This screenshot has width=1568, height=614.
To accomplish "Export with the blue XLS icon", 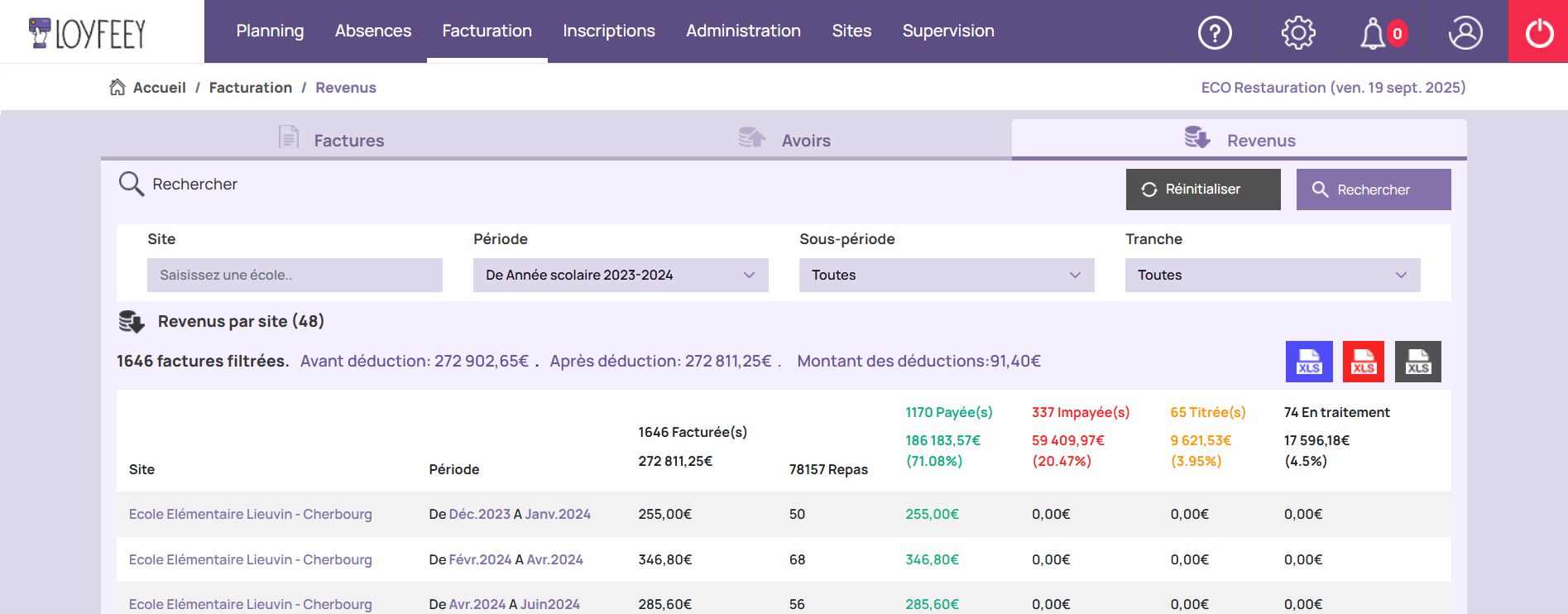I will pyautogui.click(x=1309, y=362).
